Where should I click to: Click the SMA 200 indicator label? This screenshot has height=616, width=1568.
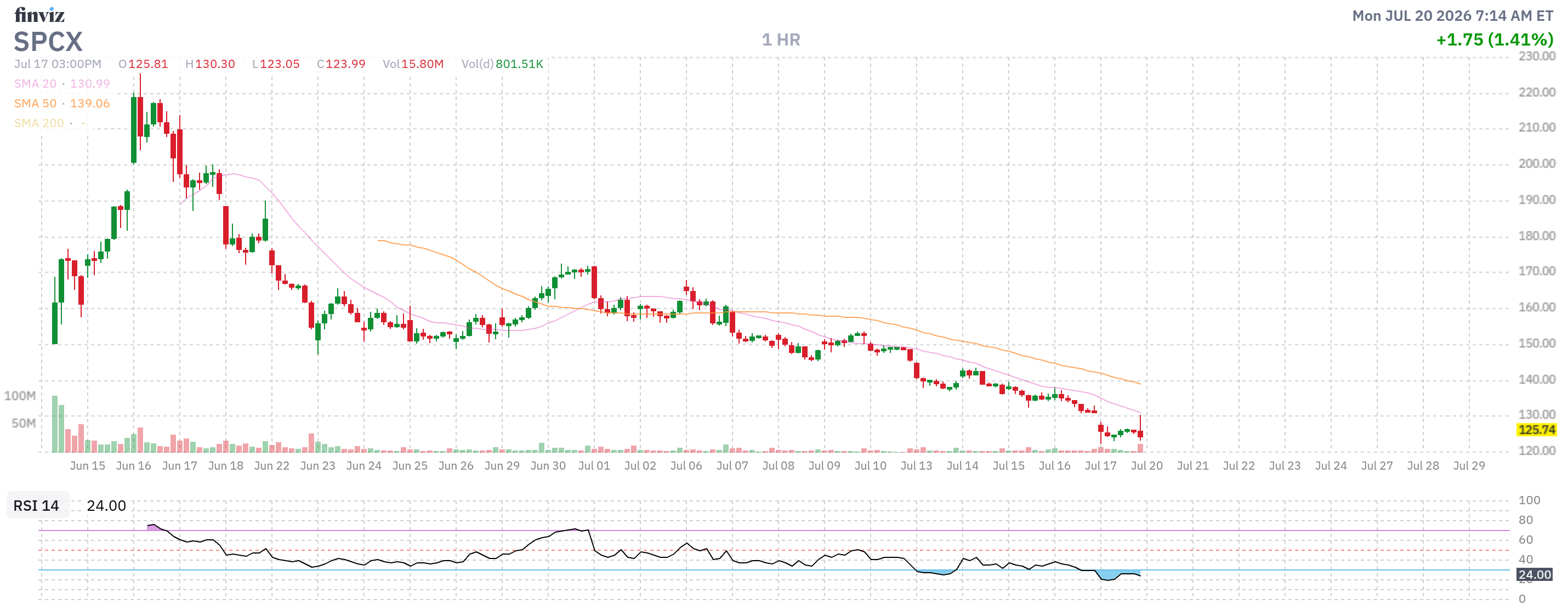click(x=39, y=123)
